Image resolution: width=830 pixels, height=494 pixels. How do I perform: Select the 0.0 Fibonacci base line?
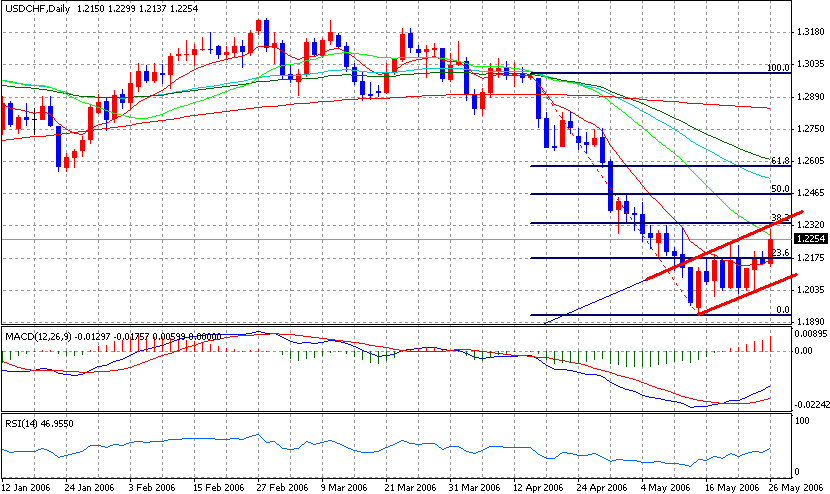(660, 315)
